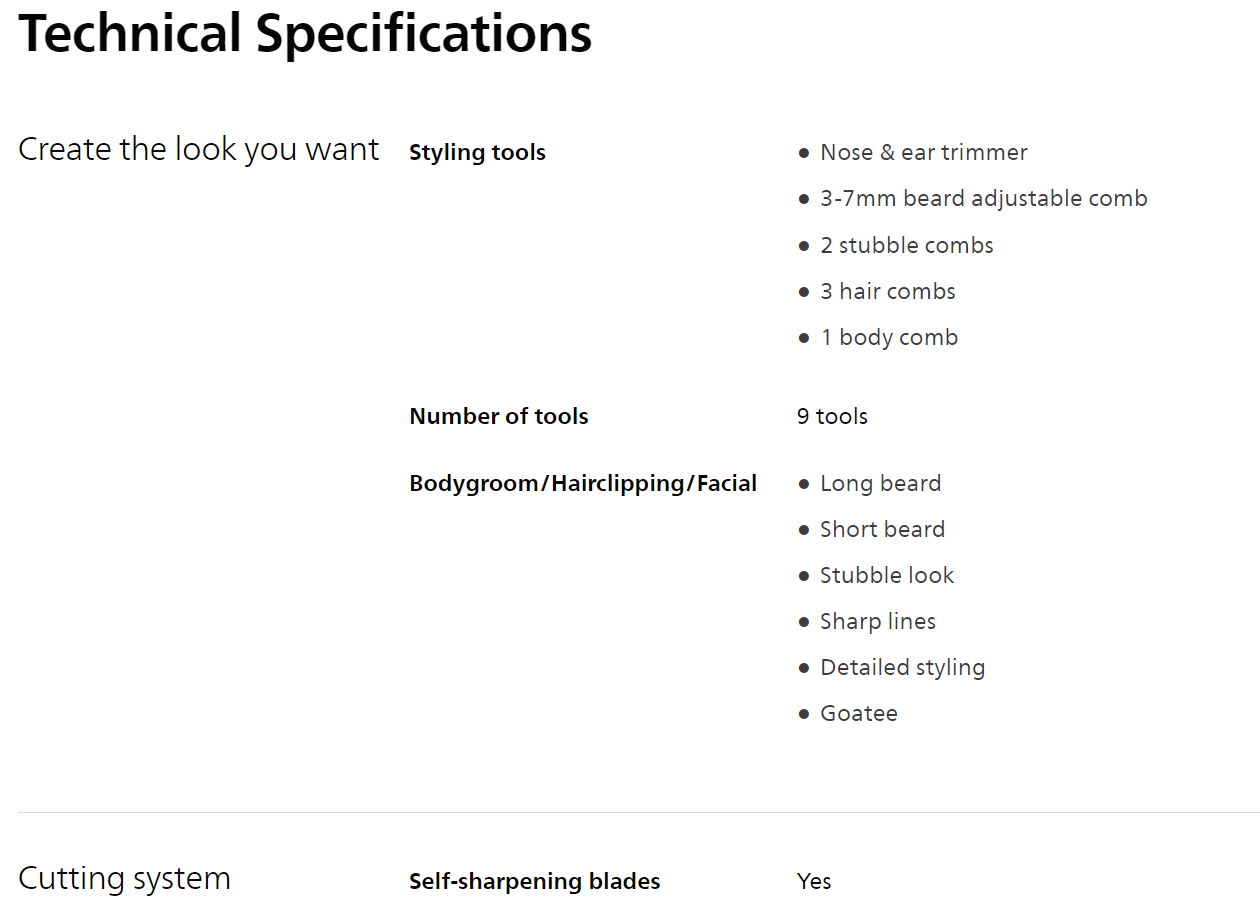Click the 'Goatee' list item
Viewport: 1260px width, 903px height.
tap(858, 713)
